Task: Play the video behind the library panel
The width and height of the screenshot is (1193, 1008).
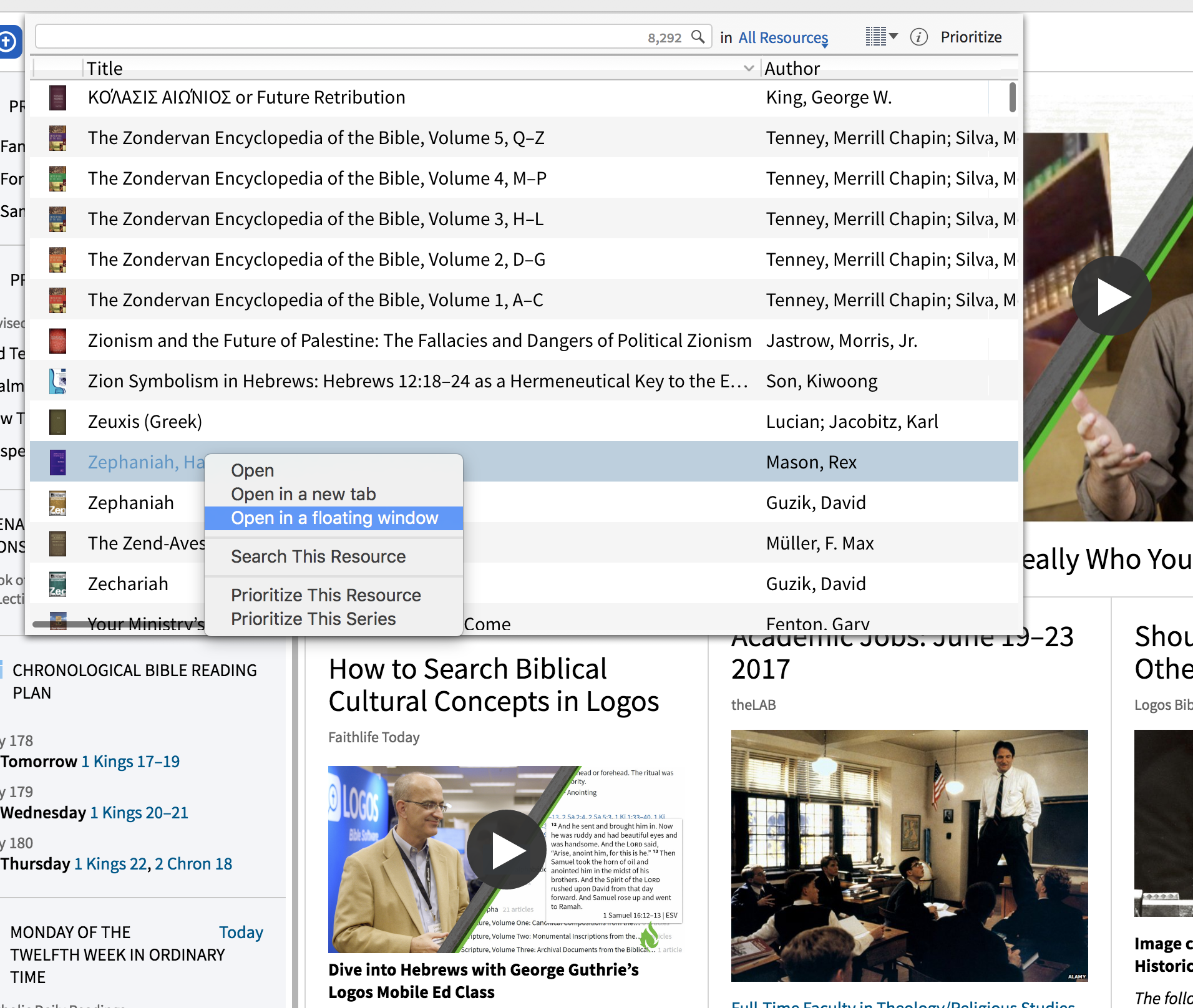Action: click(1112, 296)
